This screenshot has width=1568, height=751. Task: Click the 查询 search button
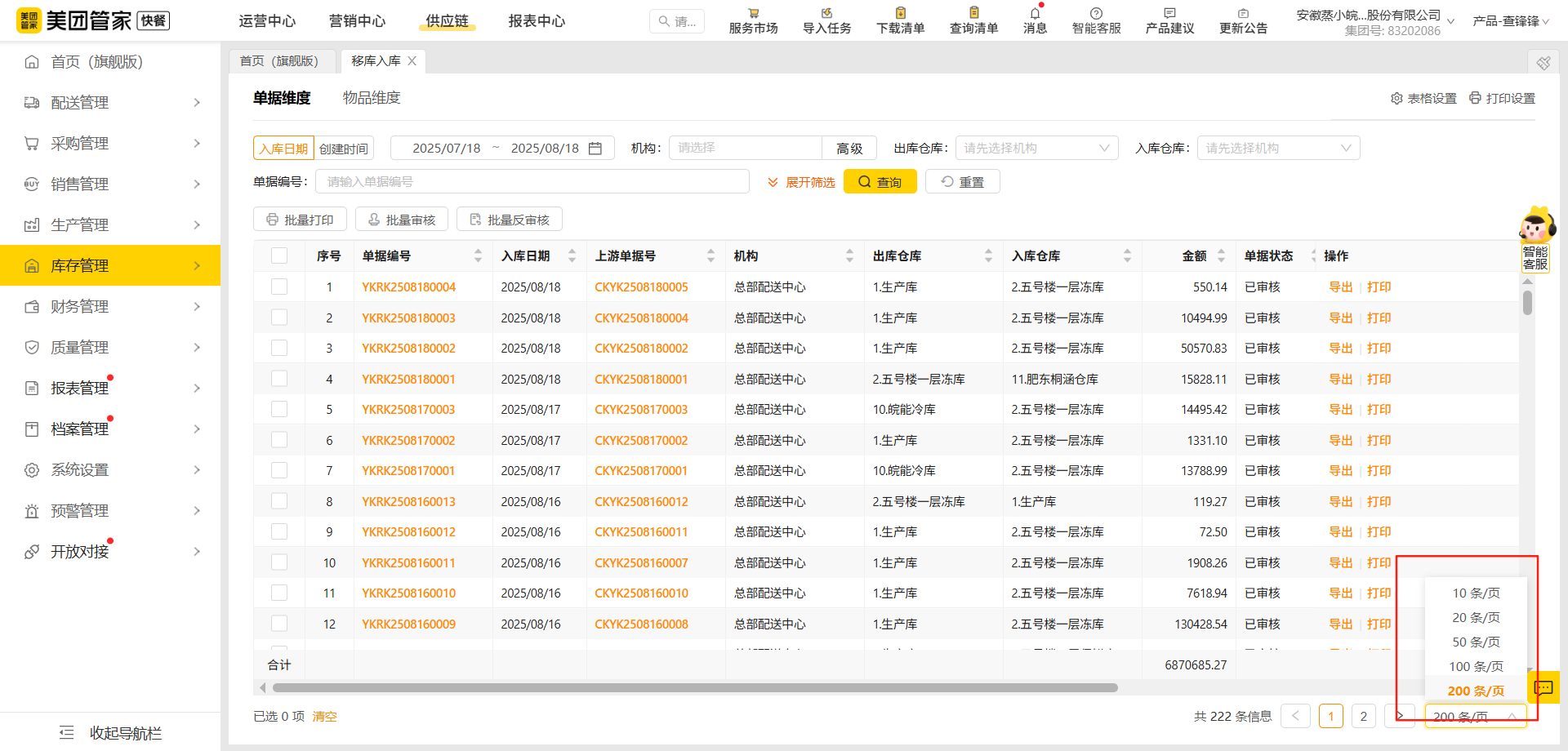click(880, 181)
